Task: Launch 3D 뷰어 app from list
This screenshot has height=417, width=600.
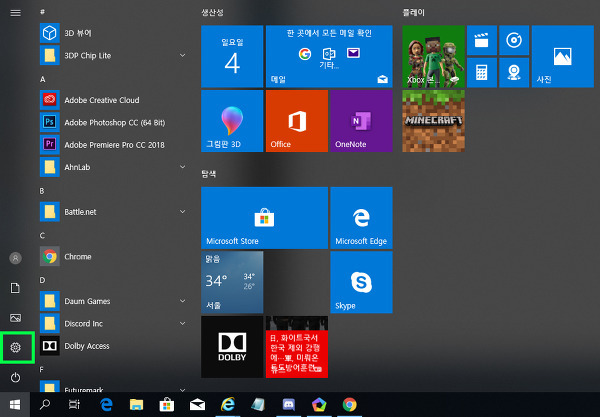Action: tap(112, 33)
